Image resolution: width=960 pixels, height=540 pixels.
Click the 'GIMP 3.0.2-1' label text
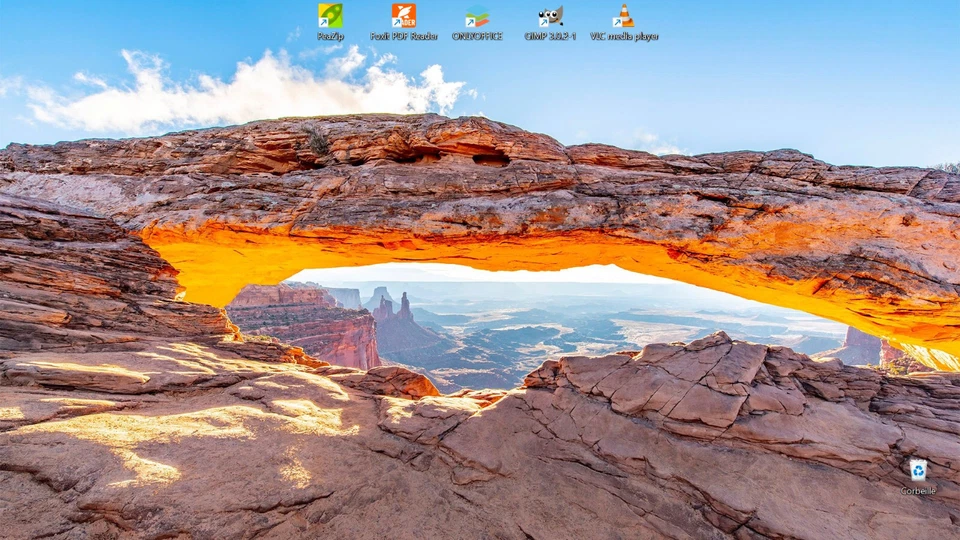click(x=550, y=37)
